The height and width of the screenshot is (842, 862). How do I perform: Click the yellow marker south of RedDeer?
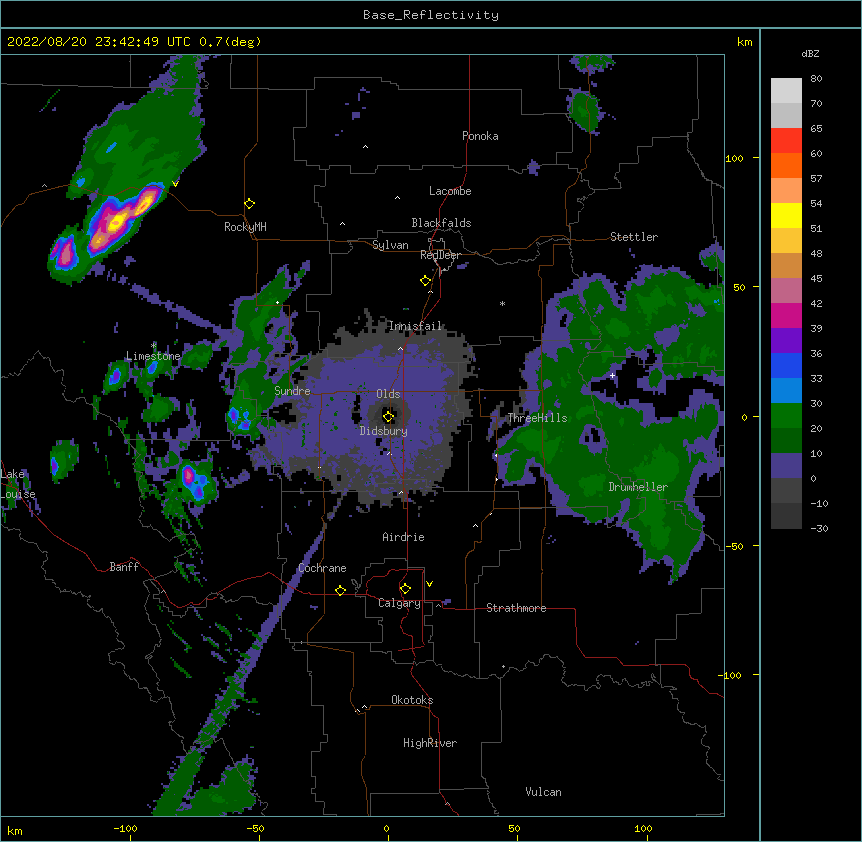[x=425, y=281]
